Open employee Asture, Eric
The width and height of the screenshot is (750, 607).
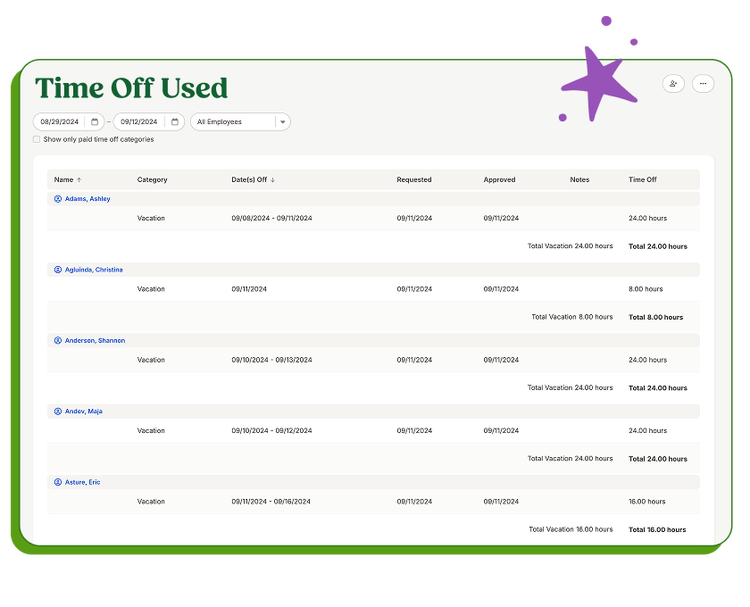pos(82,482)
